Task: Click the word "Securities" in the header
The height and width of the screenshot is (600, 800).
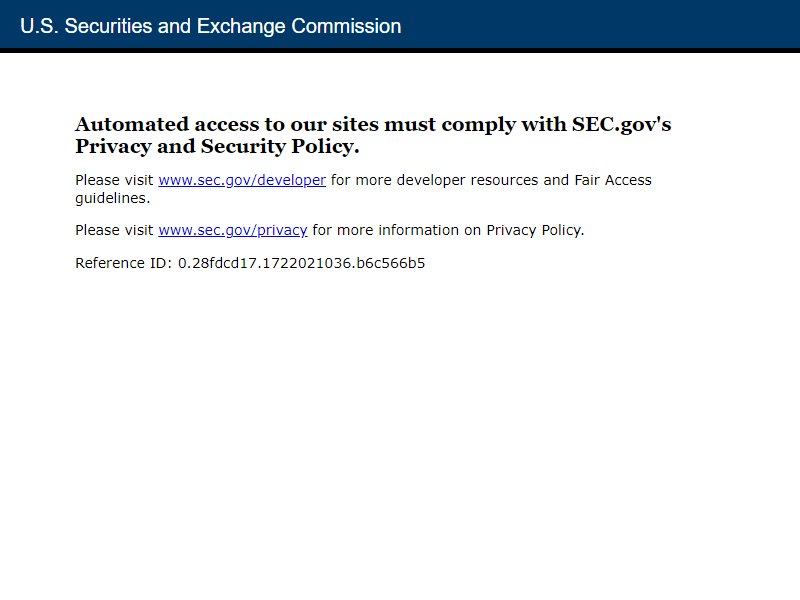Action: tap(108, 26)
